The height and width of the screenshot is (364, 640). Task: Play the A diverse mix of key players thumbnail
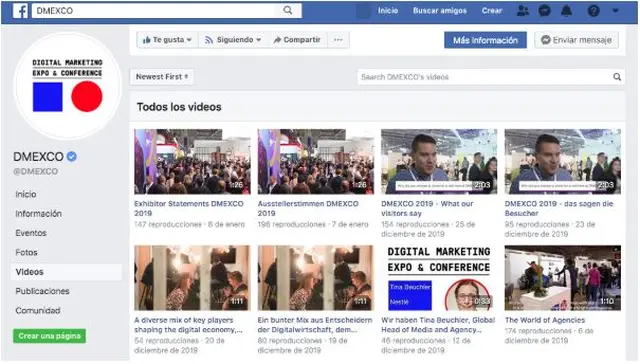(x=192, y=278)
